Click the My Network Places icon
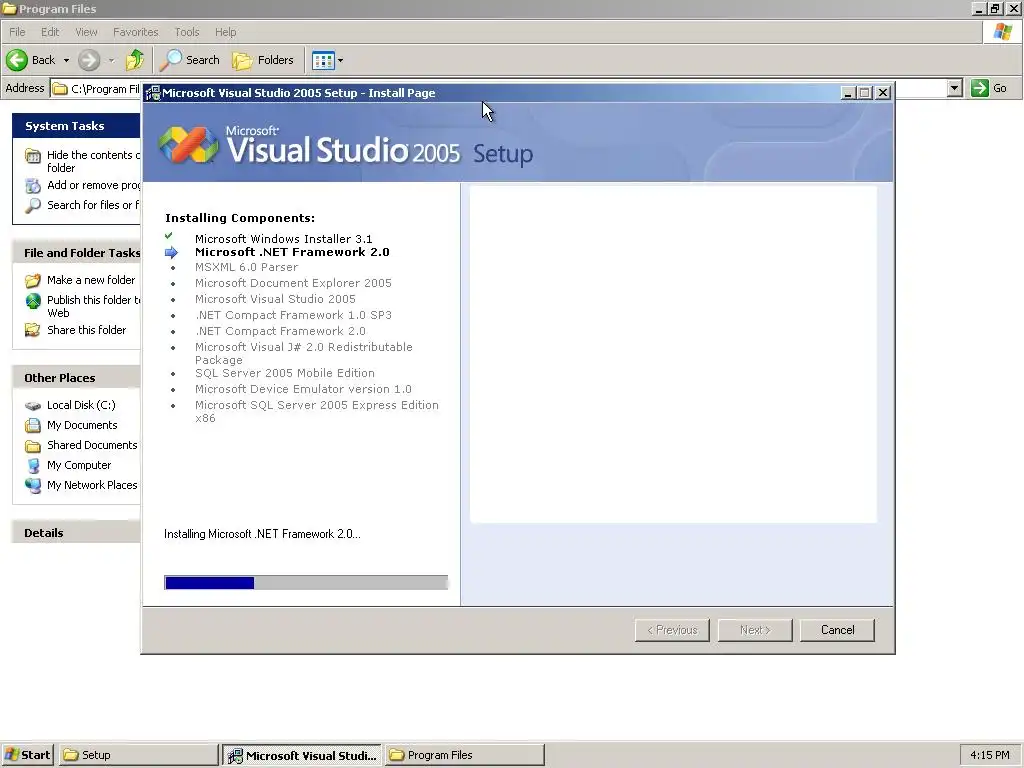Screen dimensions: 1024x768 (33, 485)
